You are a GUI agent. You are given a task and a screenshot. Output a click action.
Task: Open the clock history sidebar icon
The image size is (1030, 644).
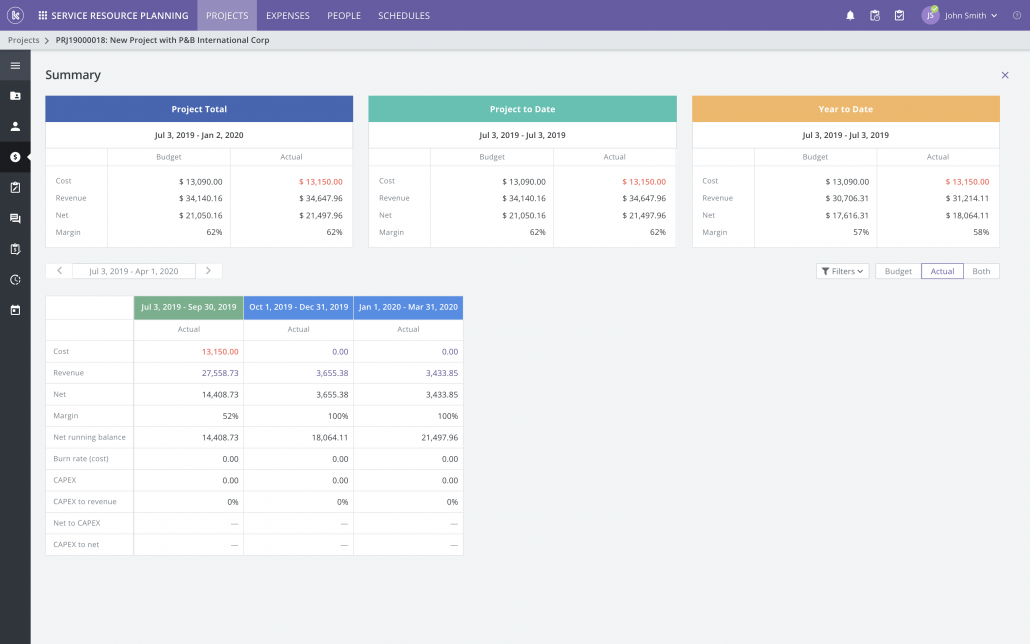pyautogui.click(x=15, y=279)
